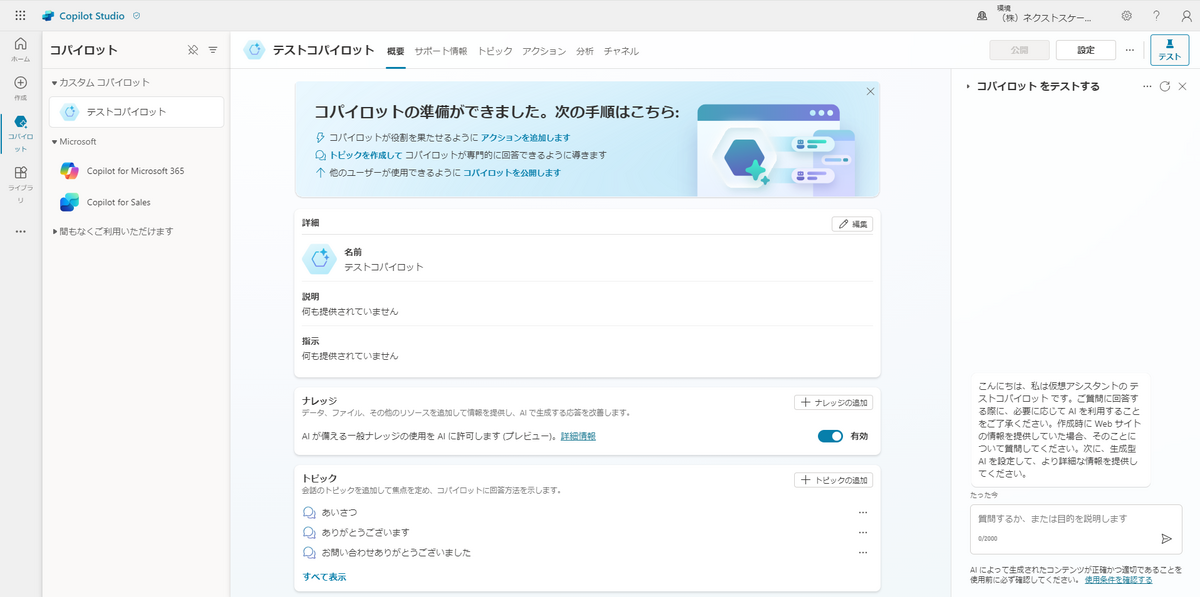Open ellipsis menu for あいさつ topic

pyautogui.click(x=862, y=512)
